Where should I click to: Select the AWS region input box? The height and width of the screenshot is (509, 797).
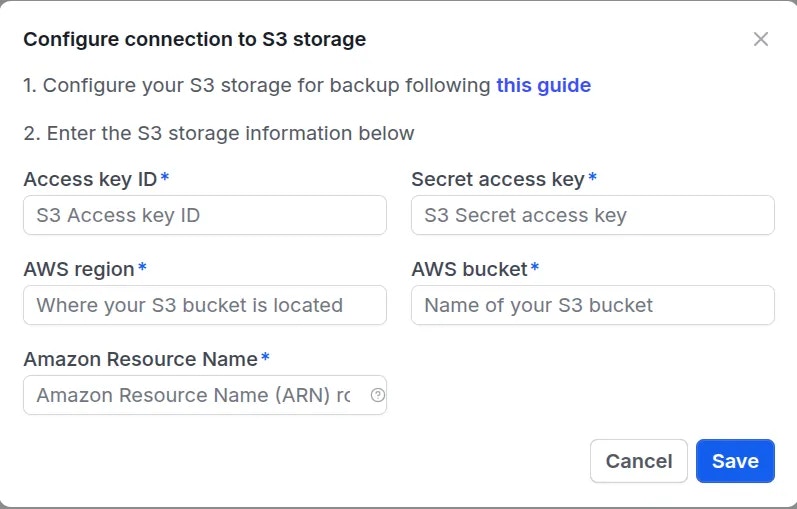(x=204, y=305)
